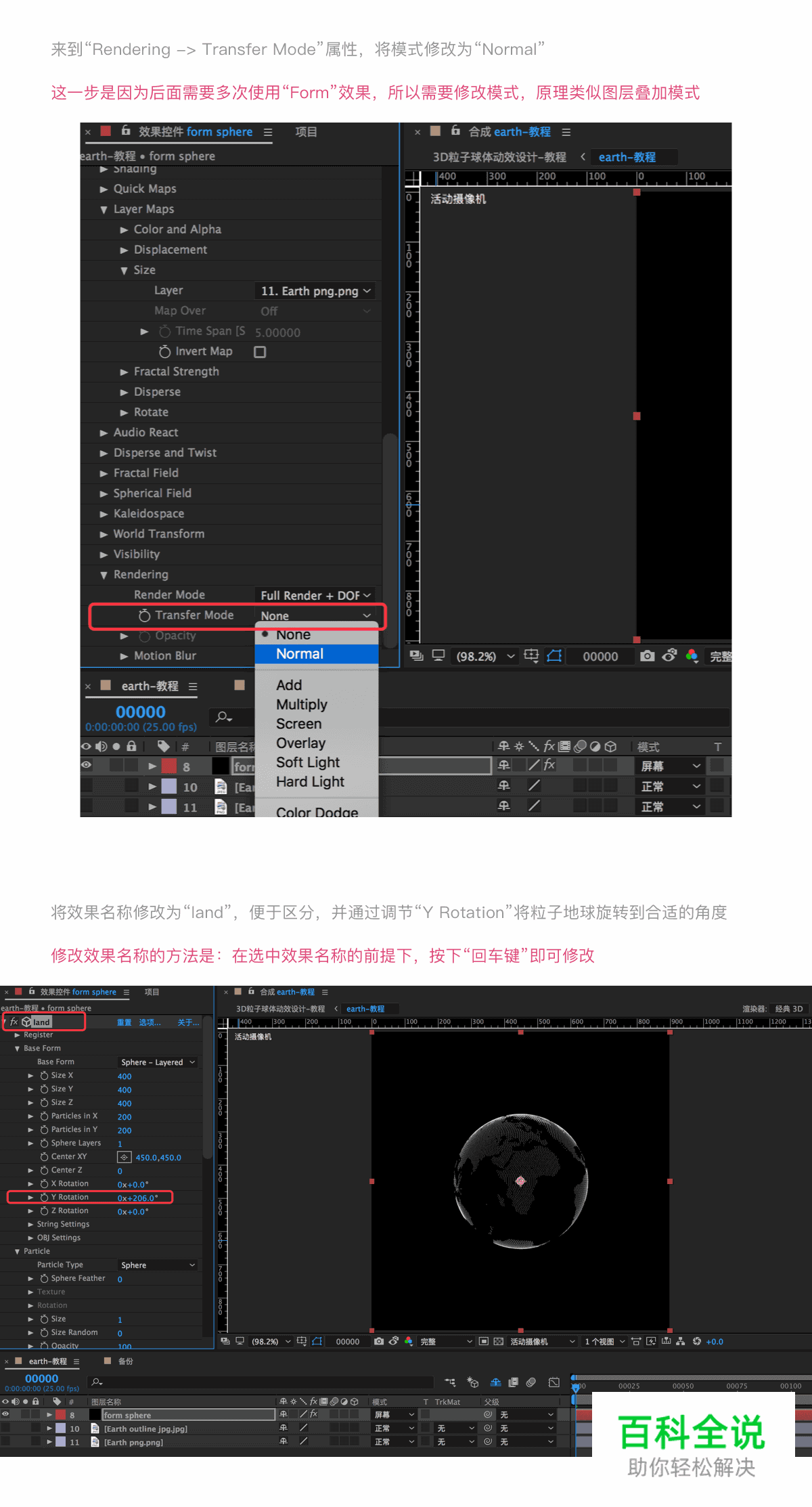The image size is (812, 1507).
Task: Expand the Quick Maps group
Action: pyautogui.click(x=104, y=190)
